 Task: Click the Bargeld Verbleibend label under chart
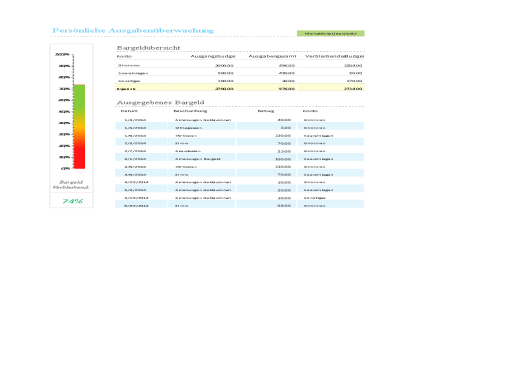pos(71,185)
